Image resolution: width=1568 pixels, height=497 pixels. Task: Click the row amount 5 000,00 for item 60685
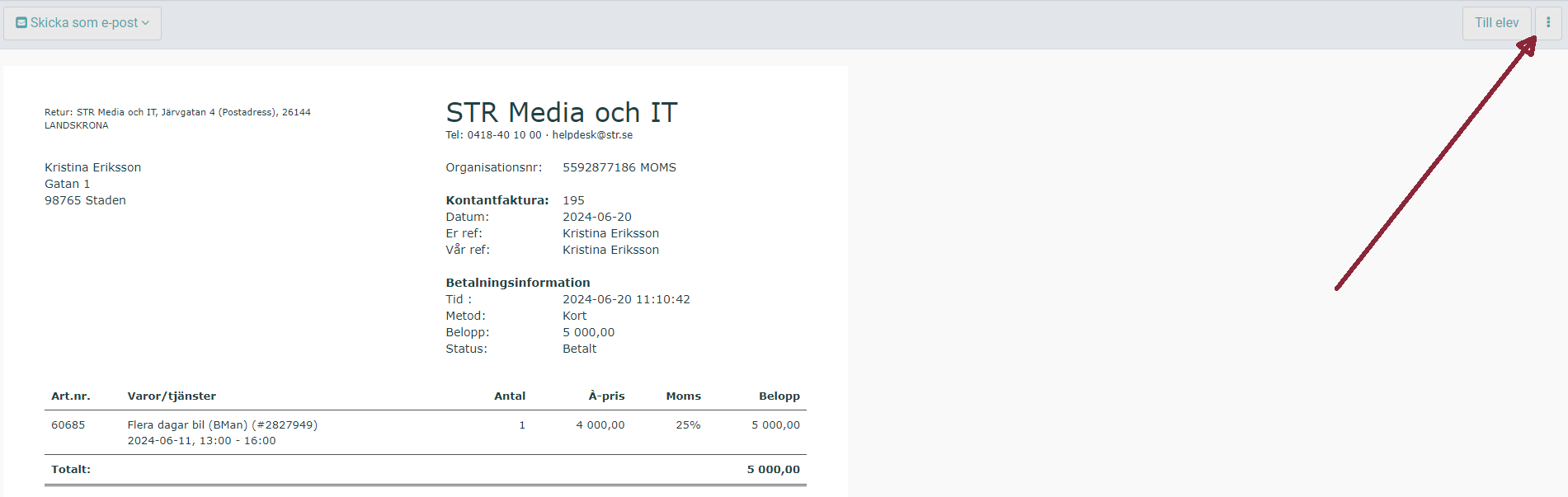[x=776, y=425]
